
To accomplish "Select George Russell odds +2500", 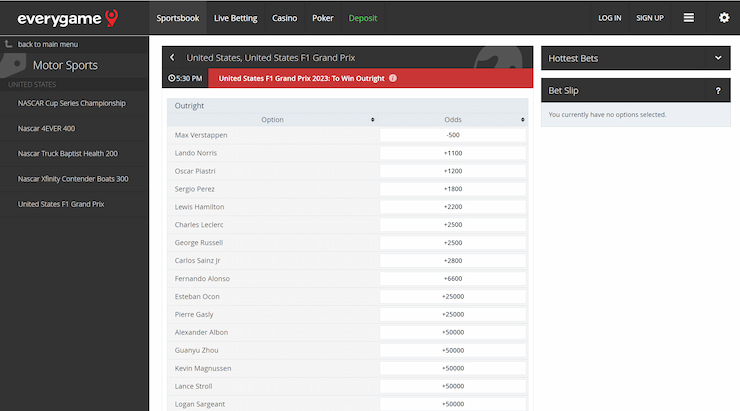I will click(453, 243).
